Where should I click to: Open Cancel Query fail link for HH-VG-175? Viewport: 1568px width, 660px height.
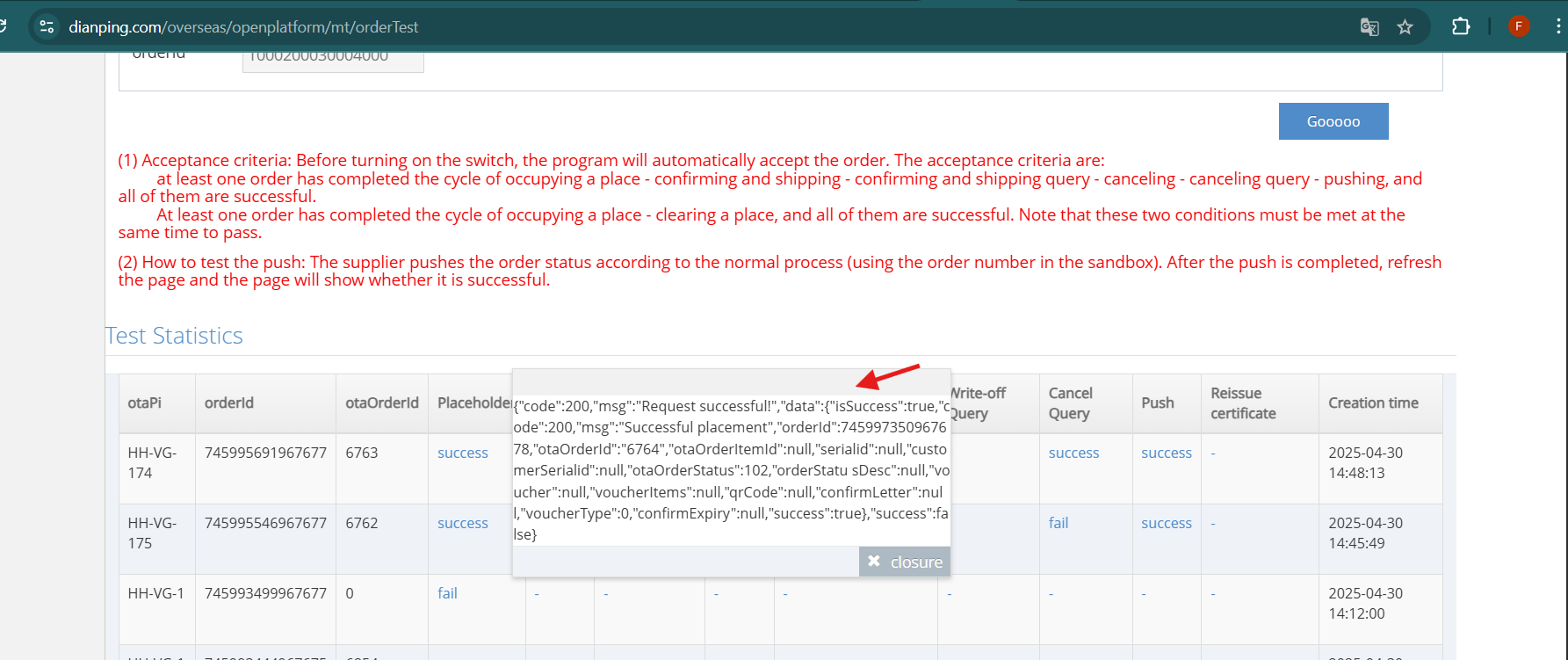click(1059, 523)
